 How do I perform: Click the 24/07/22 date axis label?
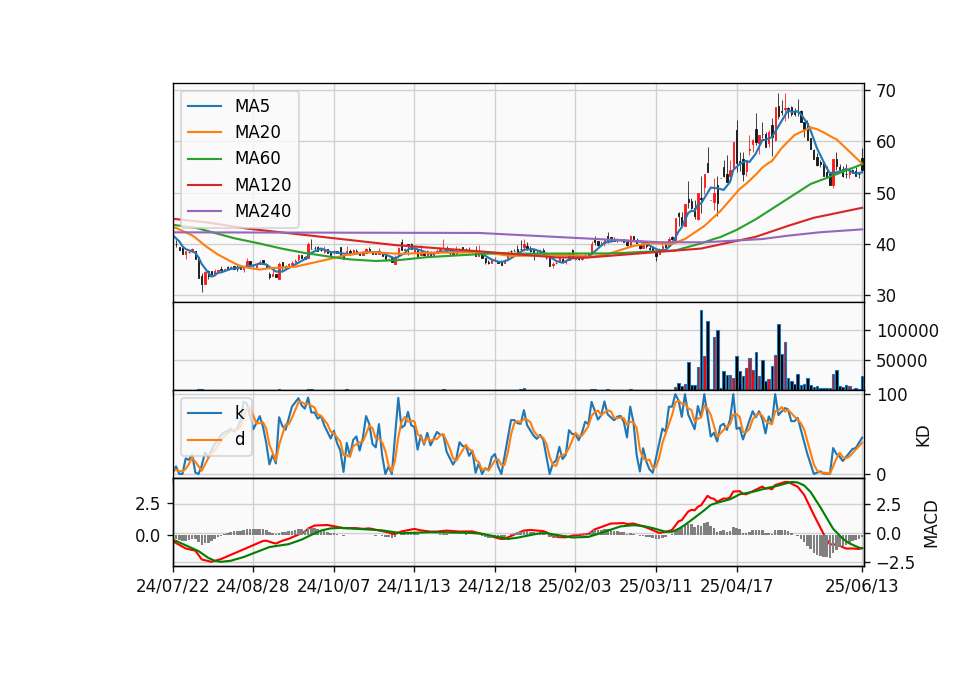pyautogui.click(x=173, y=586)
